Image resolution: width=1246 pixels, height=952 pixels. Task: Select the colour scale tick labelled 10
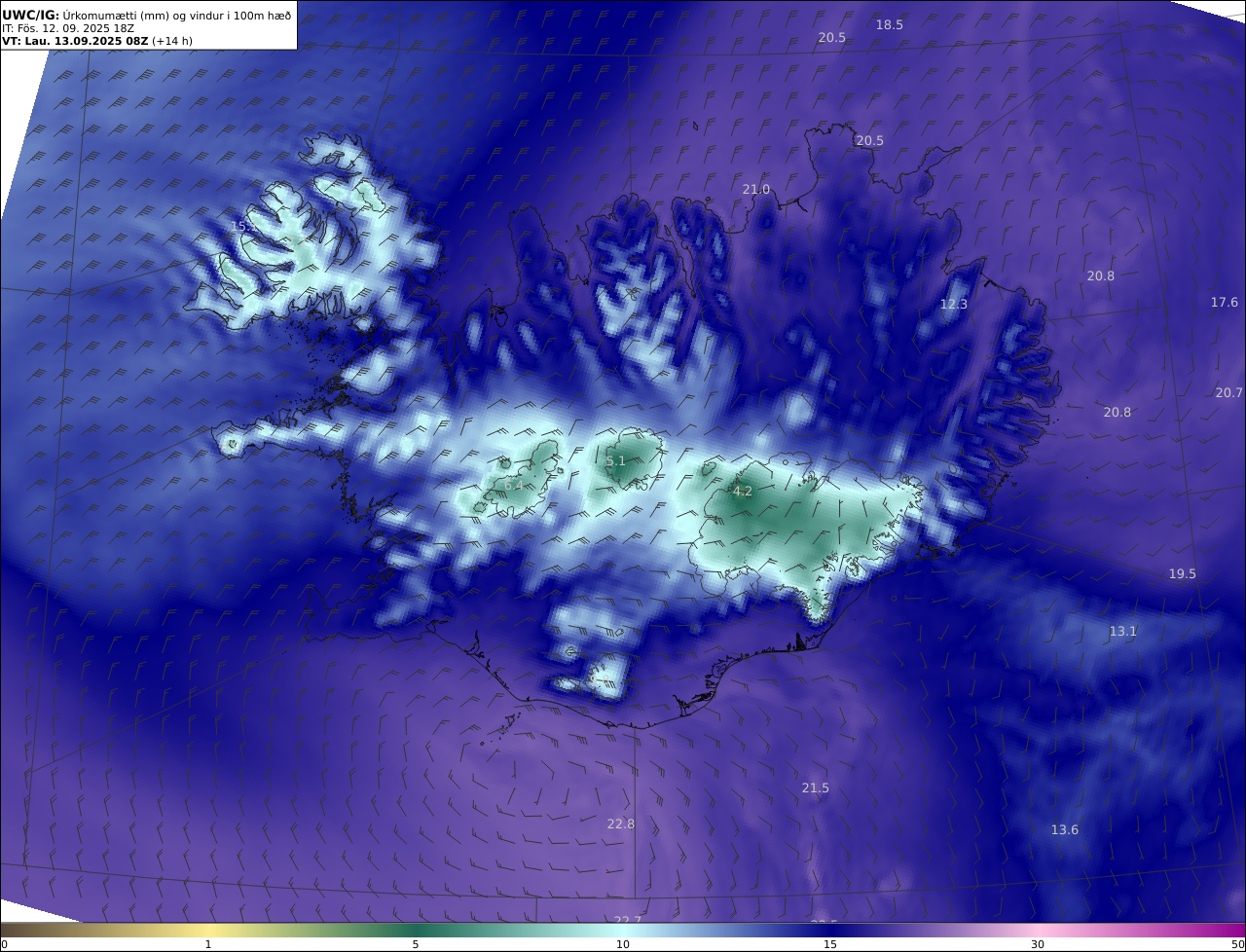pyautogui.click(x=623, y=944)
